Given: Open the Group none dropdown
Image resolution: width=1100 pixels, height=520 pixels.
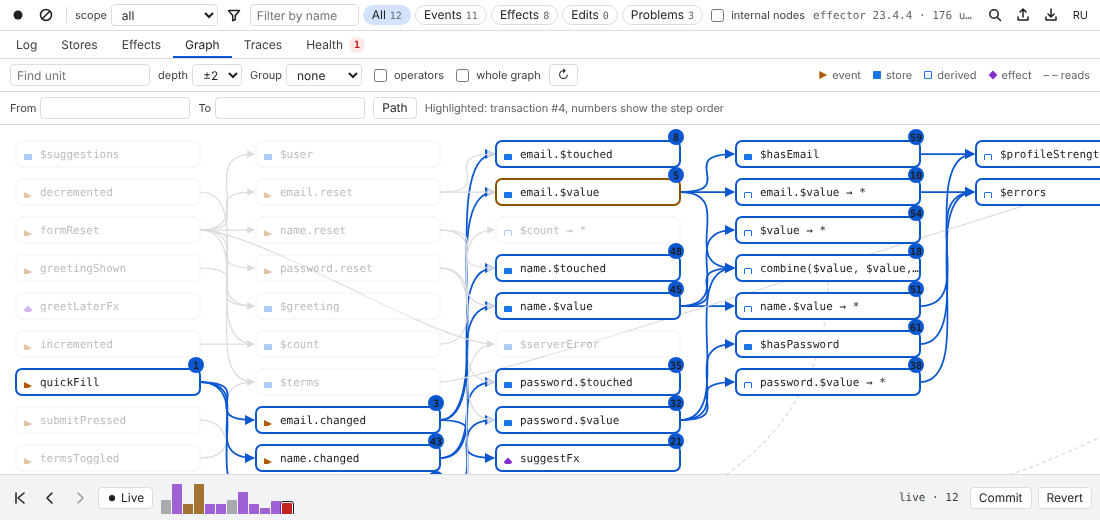Looking at the screenshot, I should click(x=324, y=75).
